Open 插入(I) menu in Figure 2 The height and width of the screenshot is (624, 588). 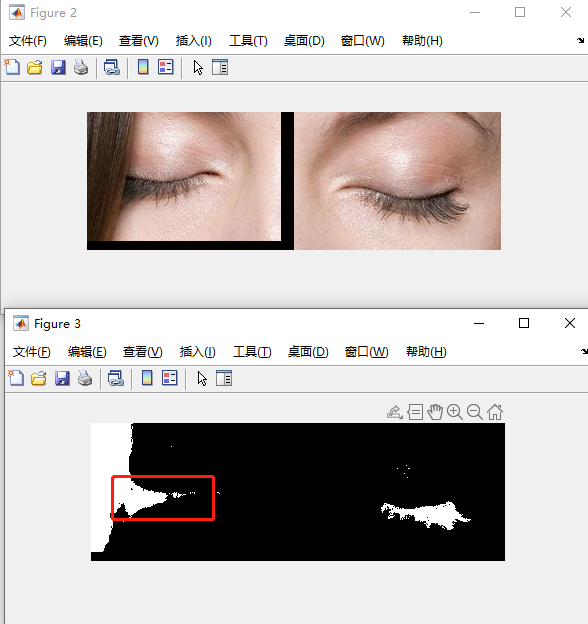[194, 41]
